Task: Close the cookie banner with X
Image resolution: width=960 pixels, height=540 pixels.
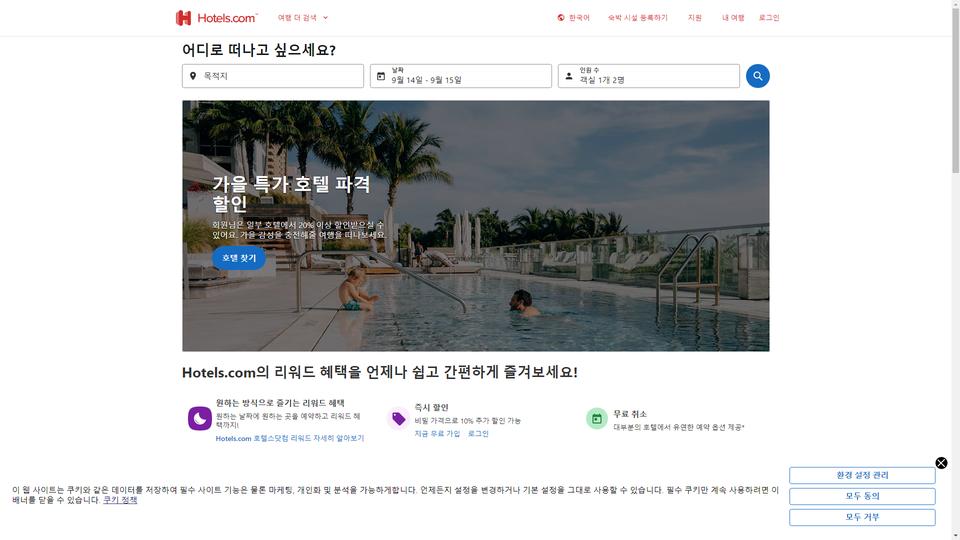Action: (941, 463)
